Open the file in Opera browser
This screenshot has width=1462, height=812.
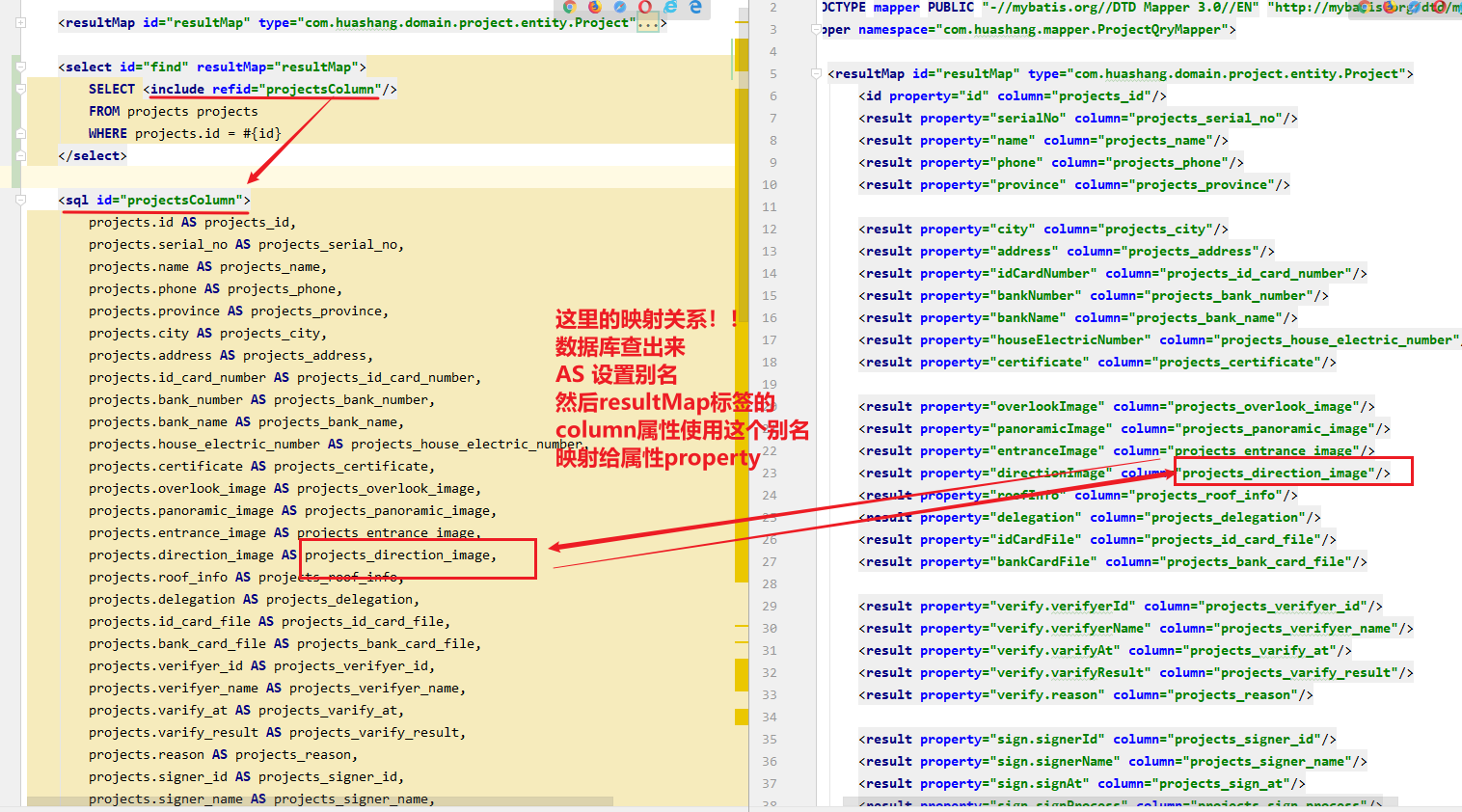644,7
